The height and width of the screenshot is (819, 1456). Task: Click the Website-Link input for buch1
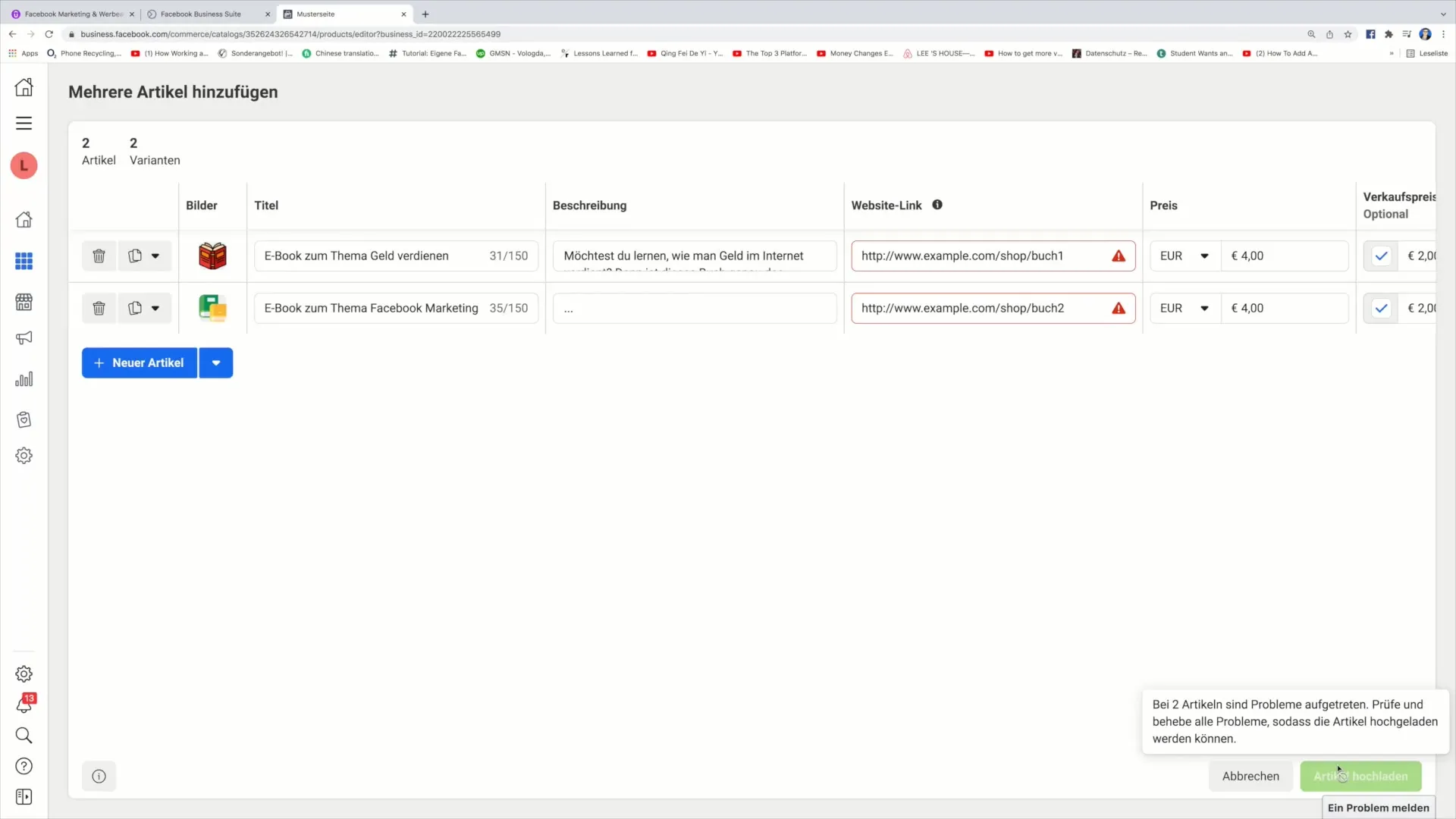point(991,255)
